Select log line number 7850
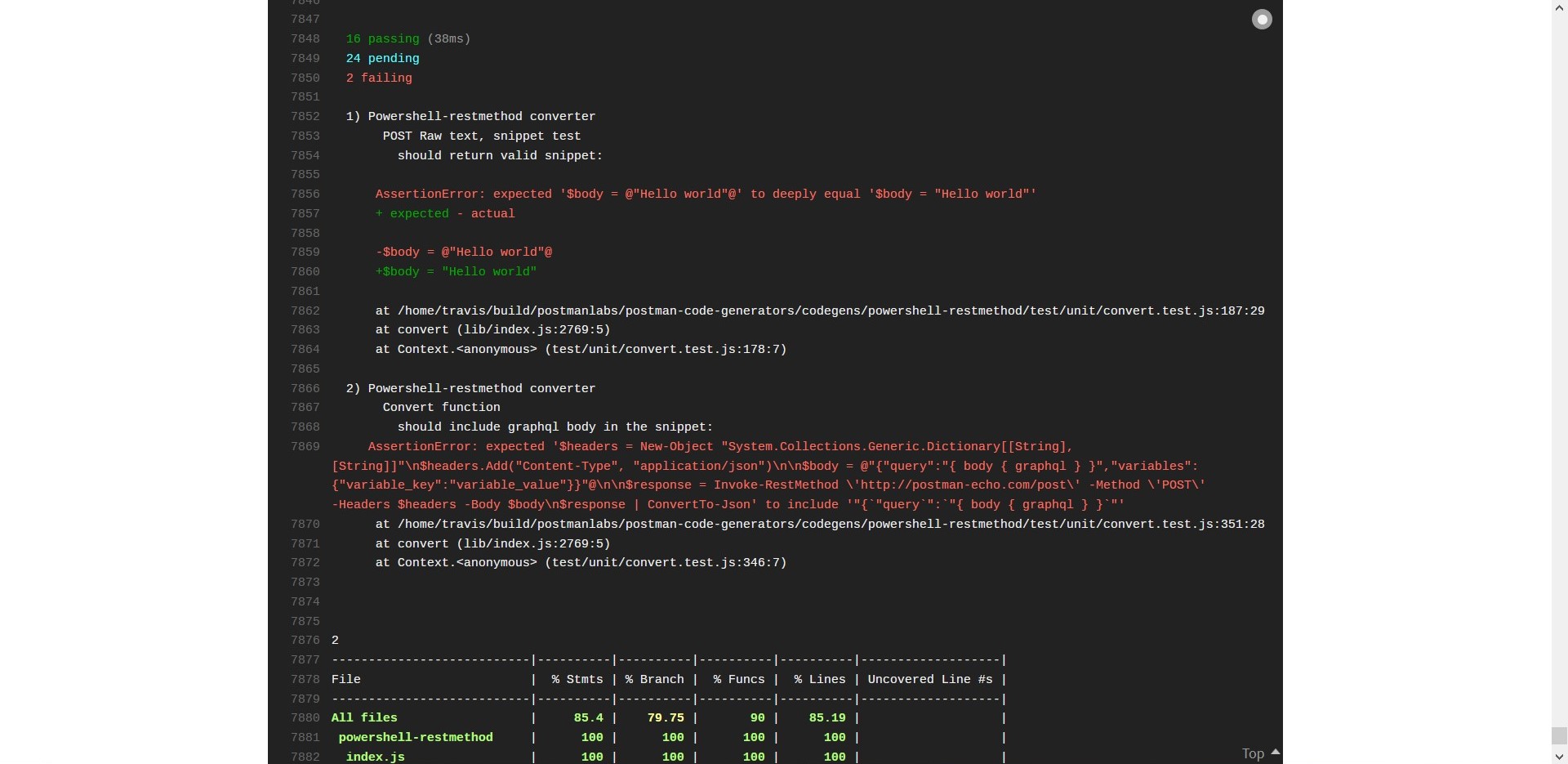This screenshot has width=1568, height=764. [x=305, y=78]
